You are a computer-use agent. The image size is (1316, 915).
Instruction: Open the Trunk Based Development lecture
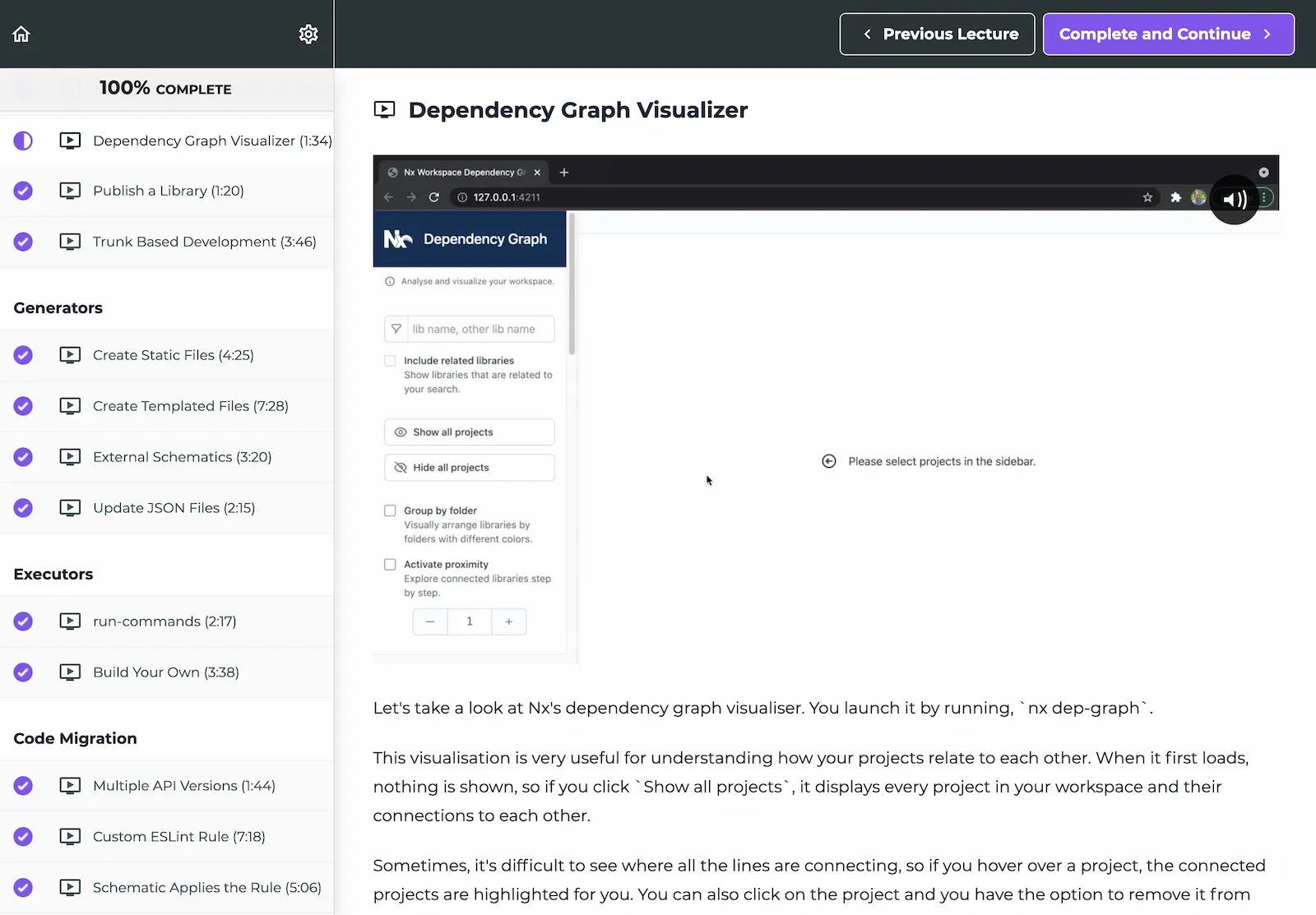tap(204, 242)
